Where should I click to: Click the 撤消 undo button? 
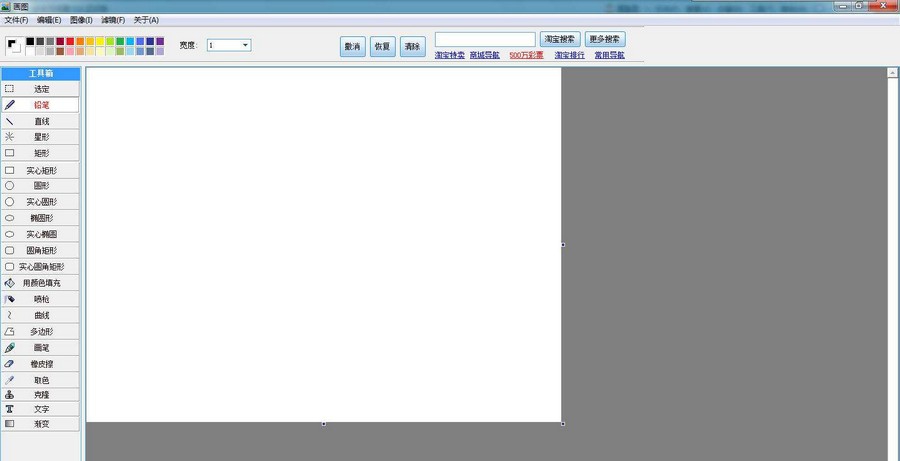click(352, 47)
